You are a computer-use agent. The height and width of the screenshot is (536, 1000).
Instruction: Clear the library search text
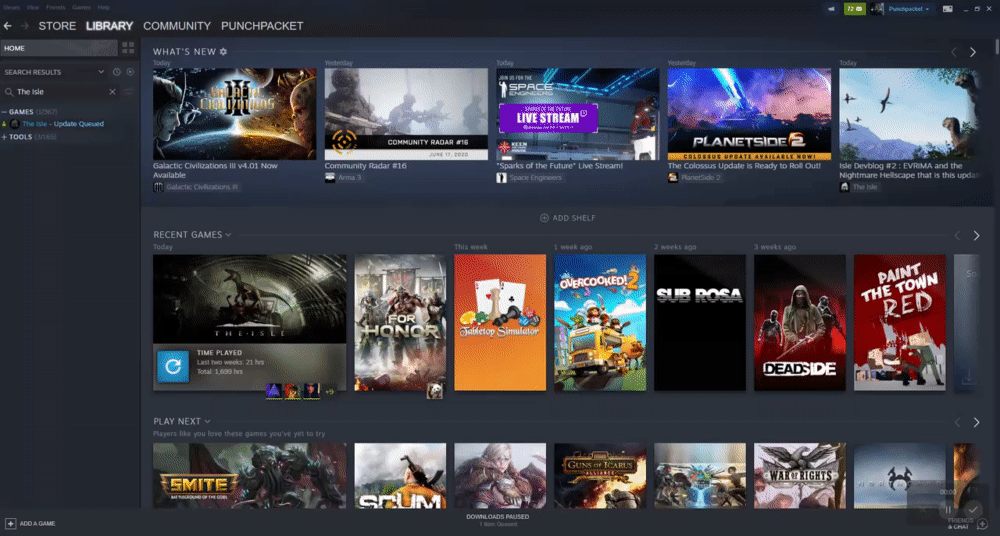[x=112, y=92]
